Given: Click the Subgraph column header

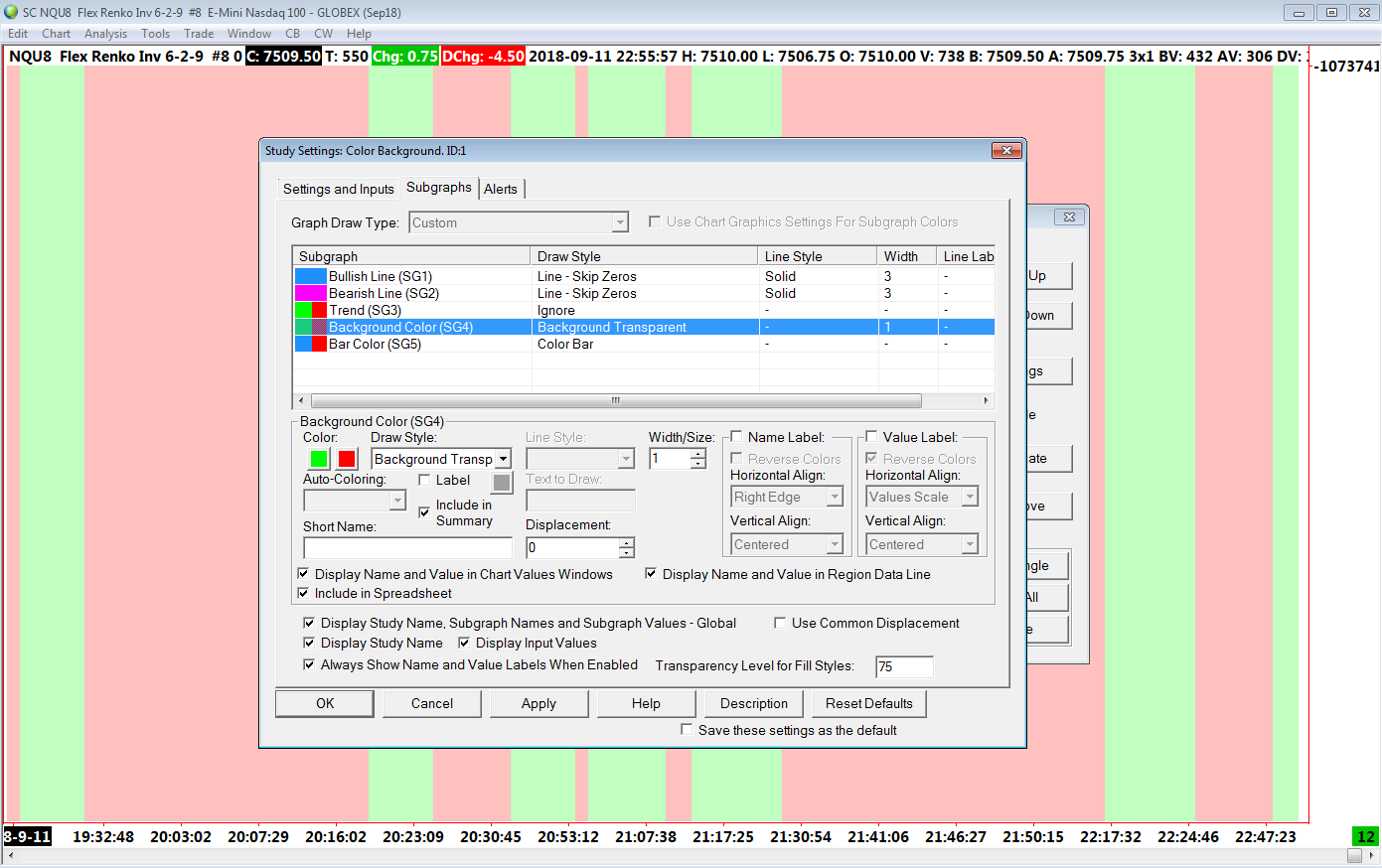Looking at the screenshot, I should point(412,256).
